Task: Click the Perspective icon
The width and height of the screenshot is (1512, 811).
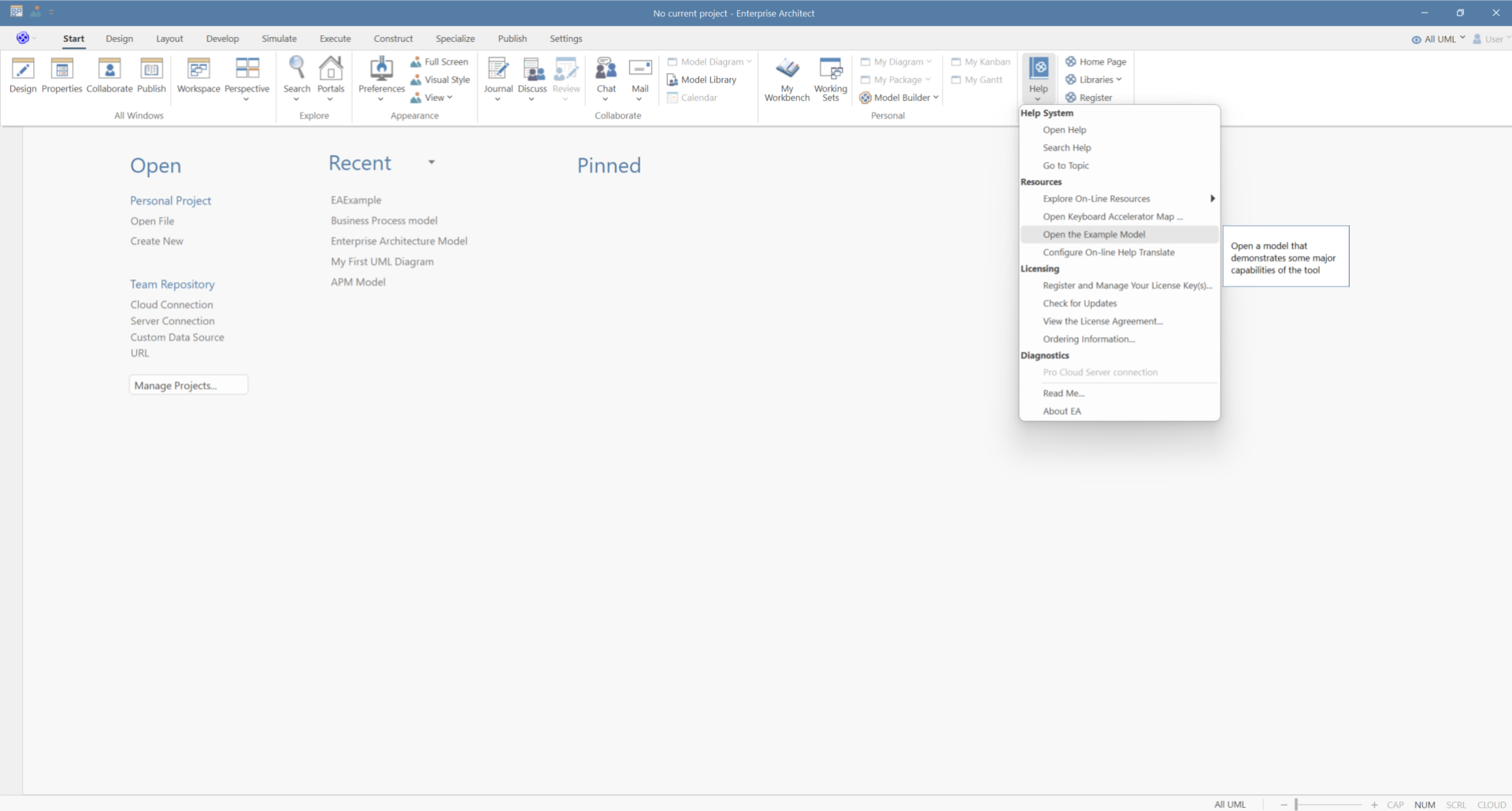Action: [x=247, y=69]
